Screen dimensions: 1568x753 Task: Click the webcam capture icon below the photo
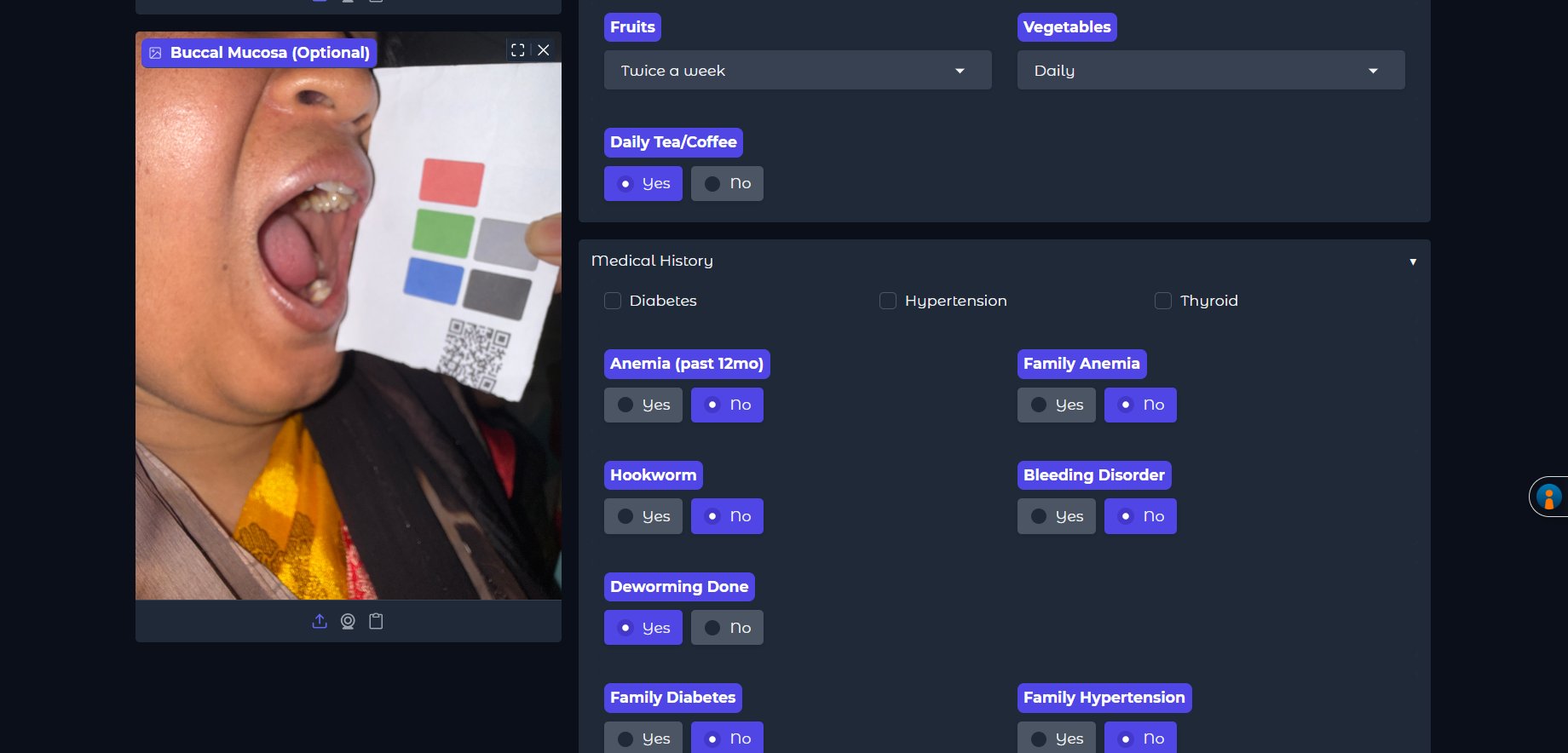[348, 621]
